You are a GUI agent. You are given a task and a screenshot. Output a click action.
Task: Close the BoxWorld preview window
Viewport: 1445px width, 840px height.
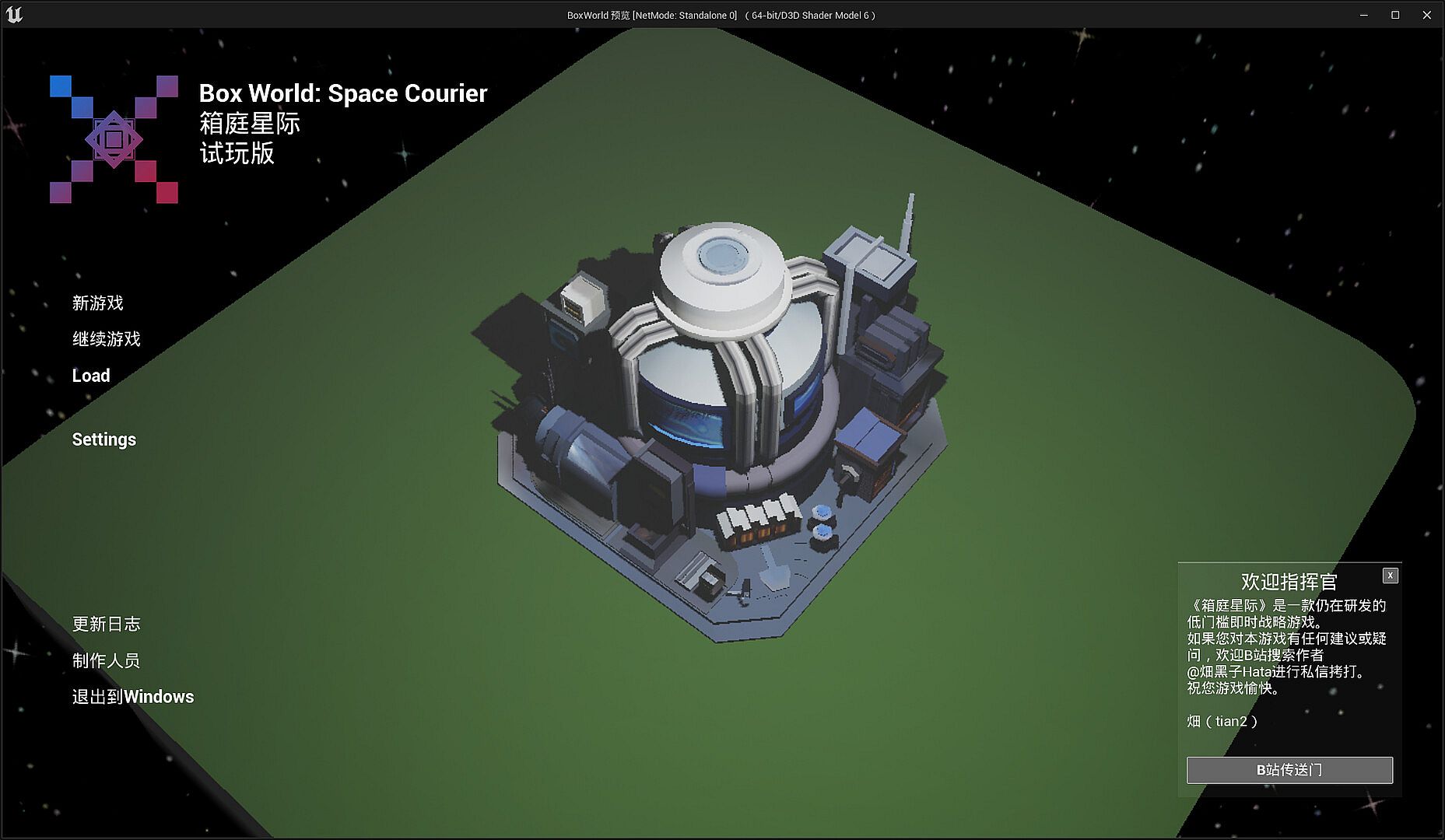(x=1427, y=15)
